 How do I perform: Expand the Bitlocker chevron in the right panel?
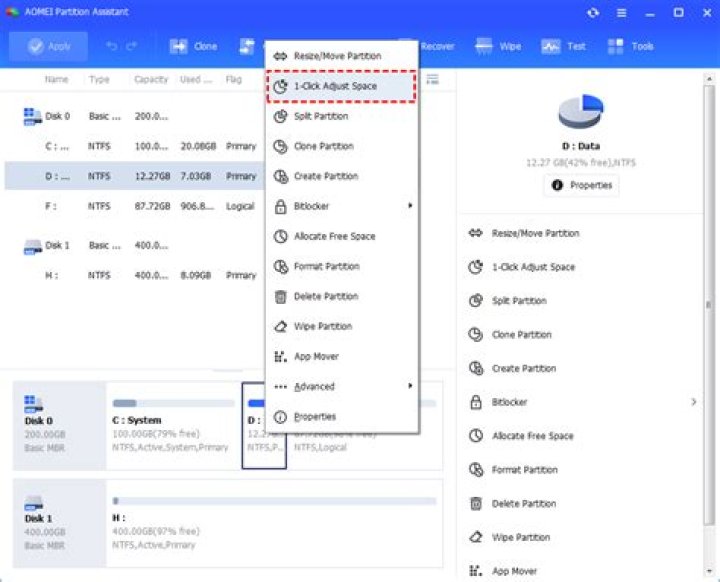pyautogui.click(x=694, y=402)
